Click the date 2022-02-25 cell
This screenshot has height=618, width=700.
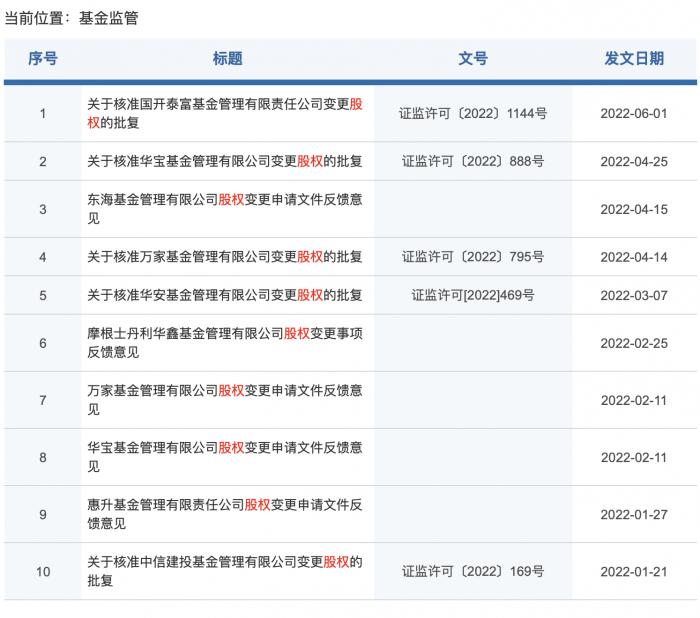pos(633,343)
